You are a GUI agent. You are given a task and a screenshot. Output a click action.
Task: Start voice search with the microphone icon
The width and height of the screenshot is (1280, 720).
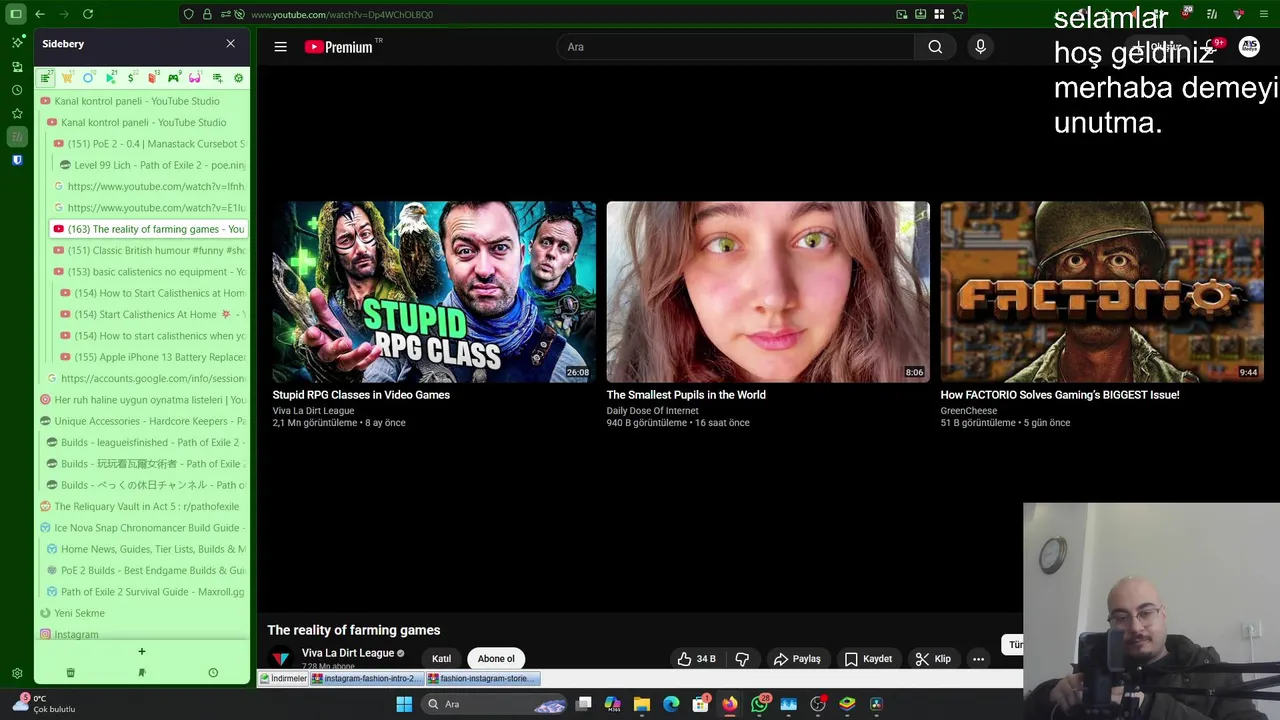pyautogui.click(x=980, y=47)
